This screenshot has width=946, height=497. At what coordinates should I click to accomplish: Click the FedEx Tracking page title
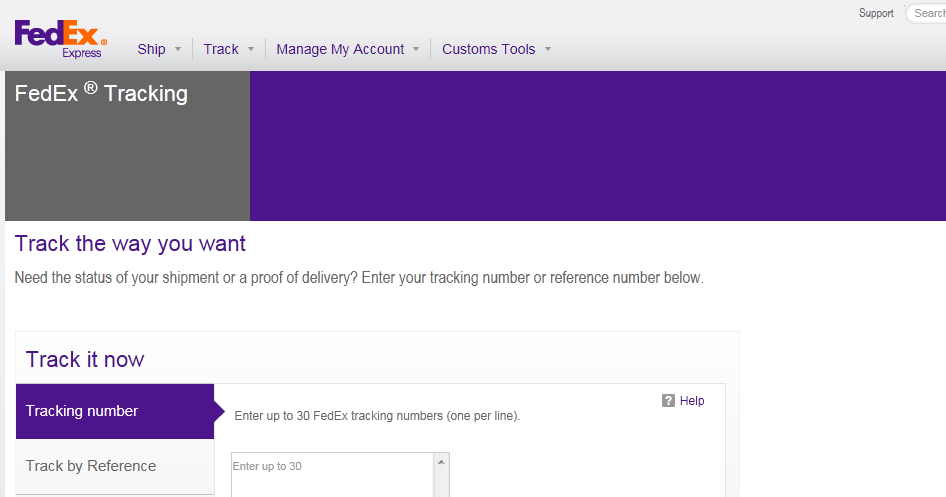click(101, 94)
